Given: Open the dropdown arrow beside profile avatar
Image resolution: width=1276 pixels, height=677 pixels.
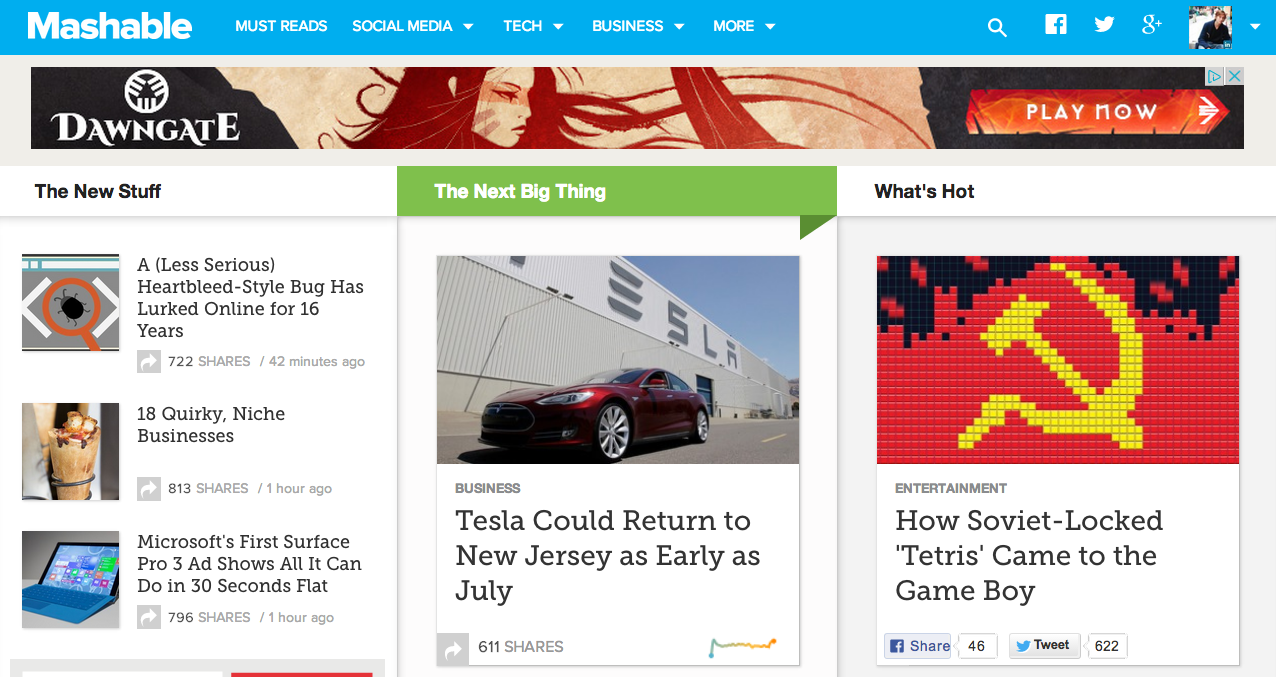Looking at the screenshot, I should coord(1255,27).
